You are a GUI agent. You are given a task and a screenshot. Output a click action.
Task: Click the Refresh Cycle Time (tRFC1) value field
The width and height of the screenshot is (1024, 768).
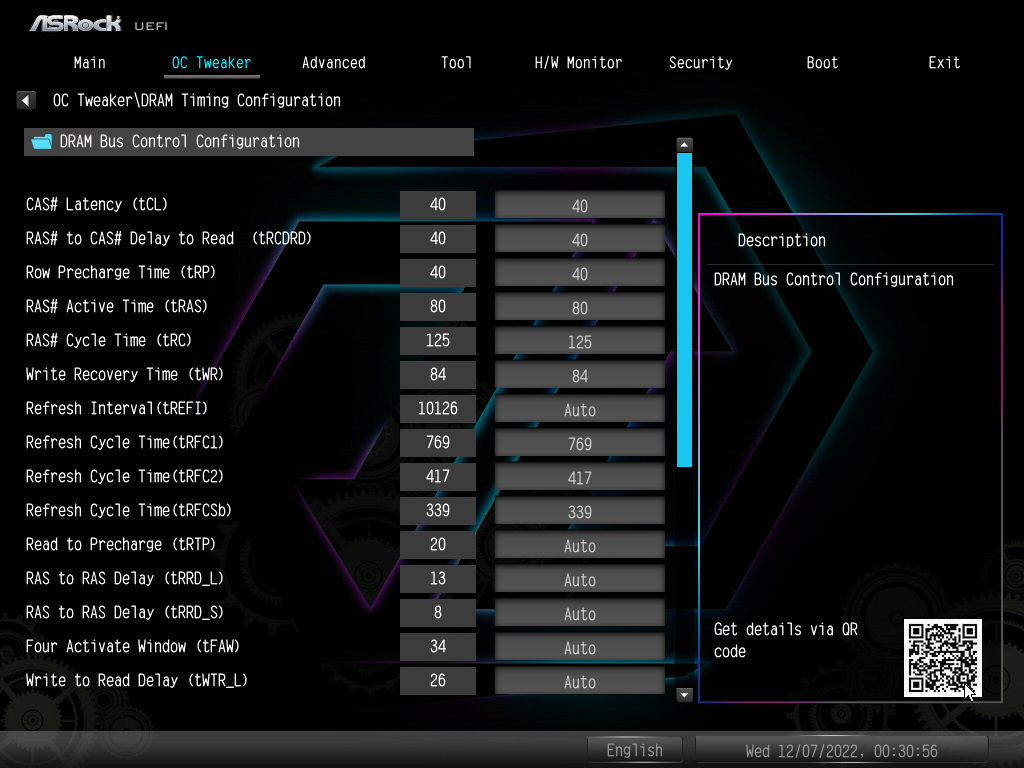(579, 443)
